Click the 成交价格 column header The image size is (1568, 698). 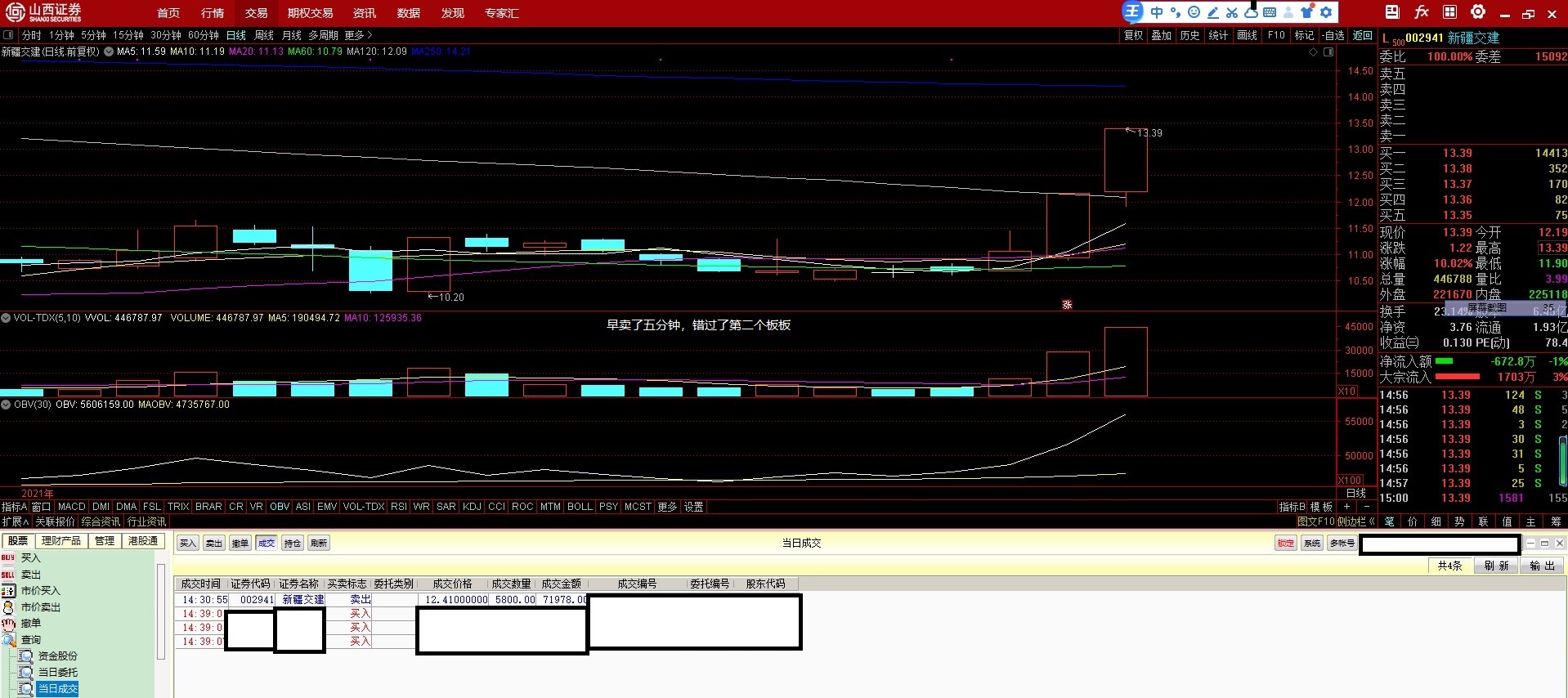(x=452, y=584)
